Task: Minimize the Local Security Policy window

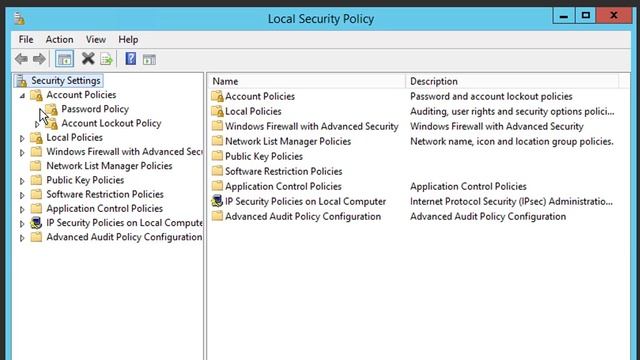Action: tap(564, 16)
